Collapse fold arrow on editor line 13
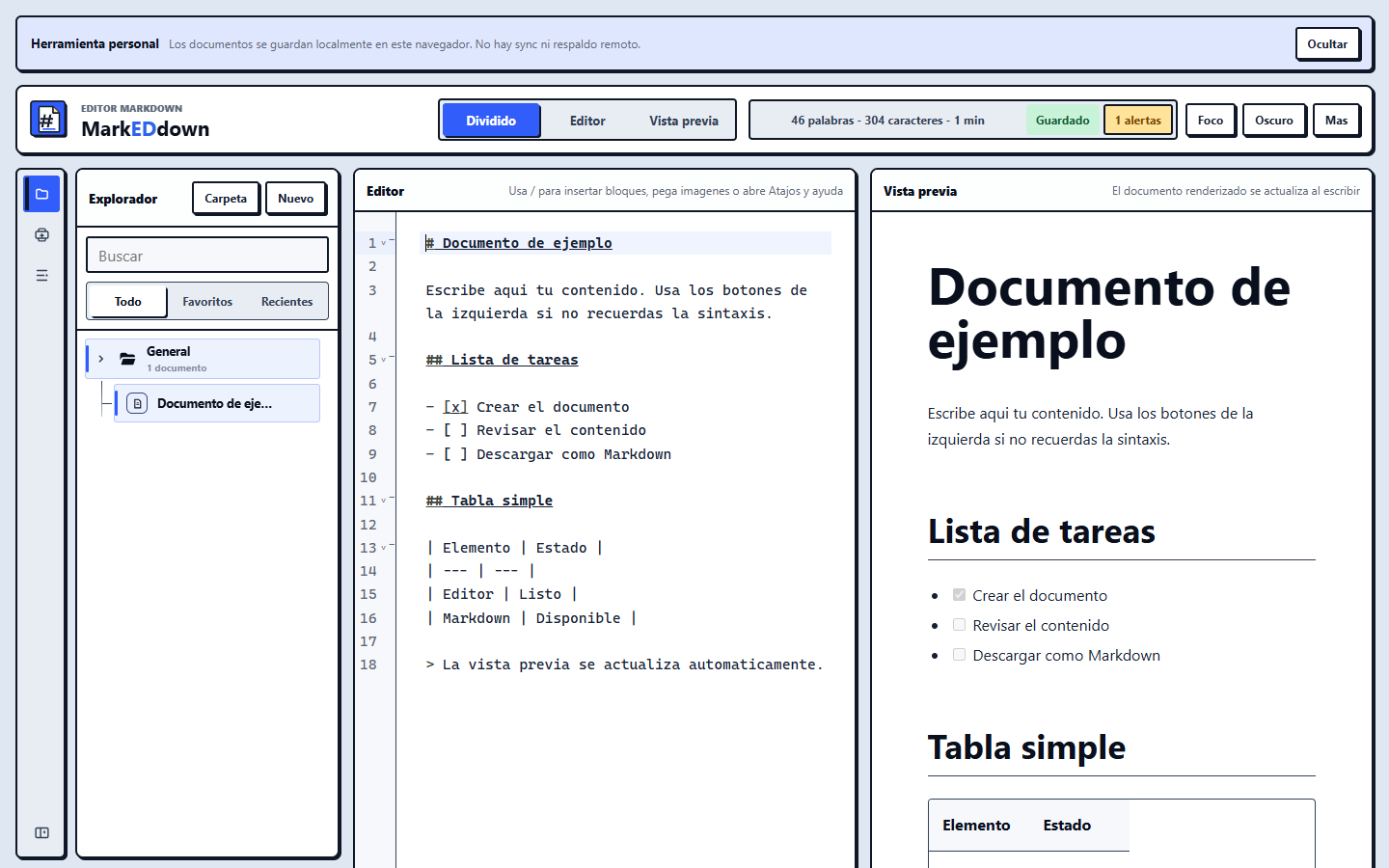This screenshot has height=868, width=1389. 384,548
